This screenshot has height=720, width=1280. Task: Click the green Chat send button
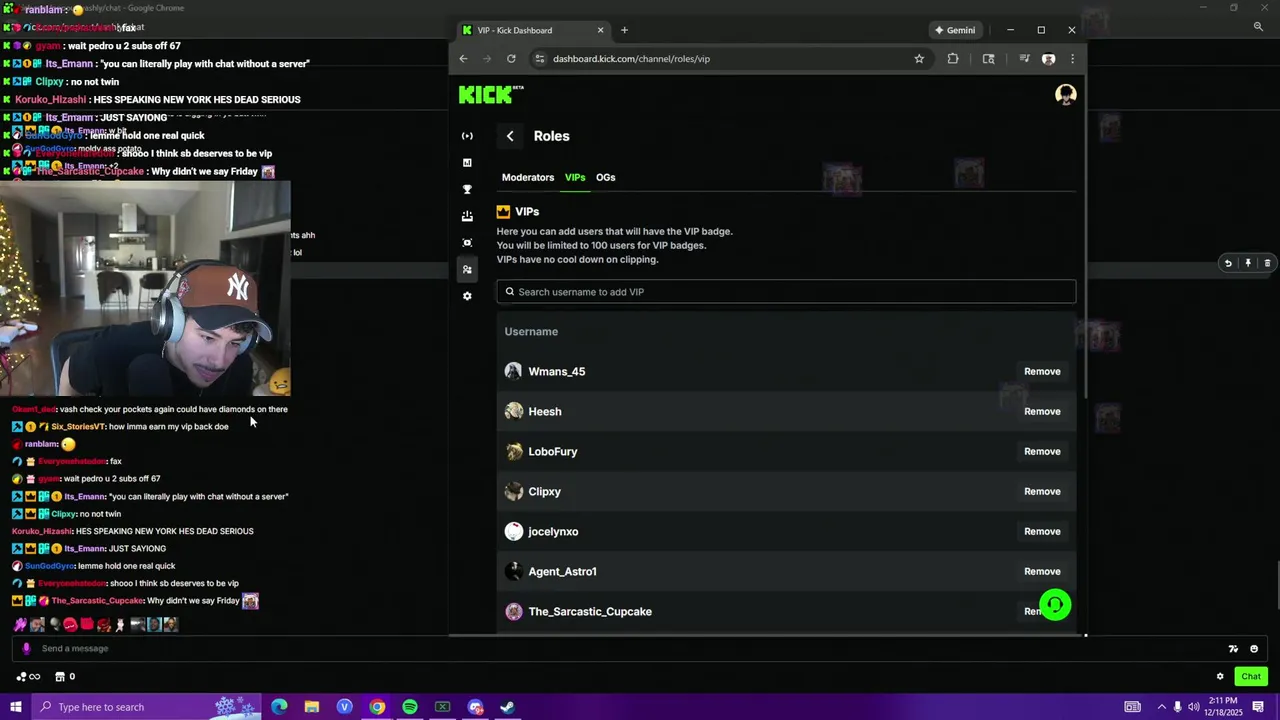click(1251, 677)
